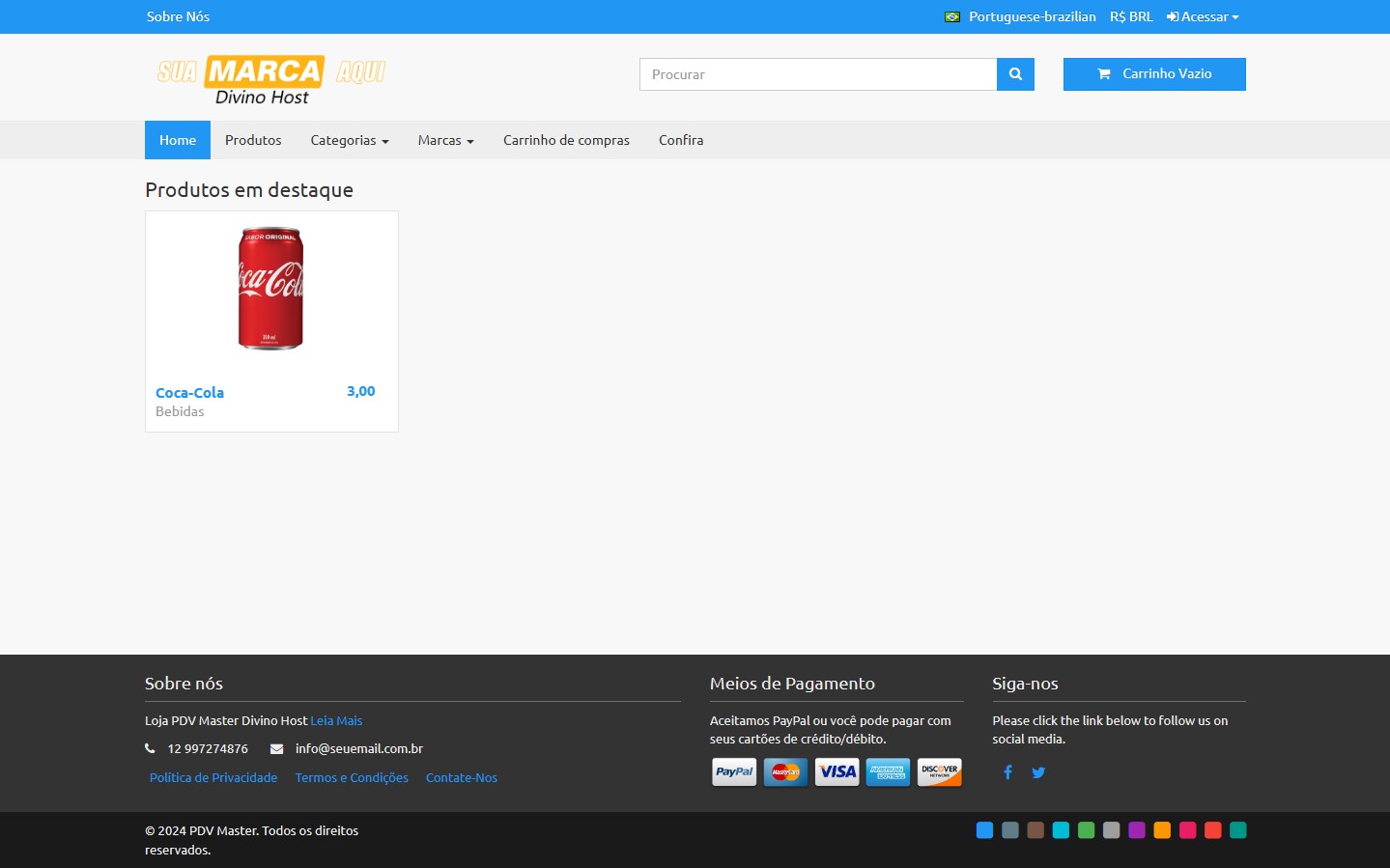Click the Bebidas category label
Viewport: 1390px width, 868px height.
[180, 411]
